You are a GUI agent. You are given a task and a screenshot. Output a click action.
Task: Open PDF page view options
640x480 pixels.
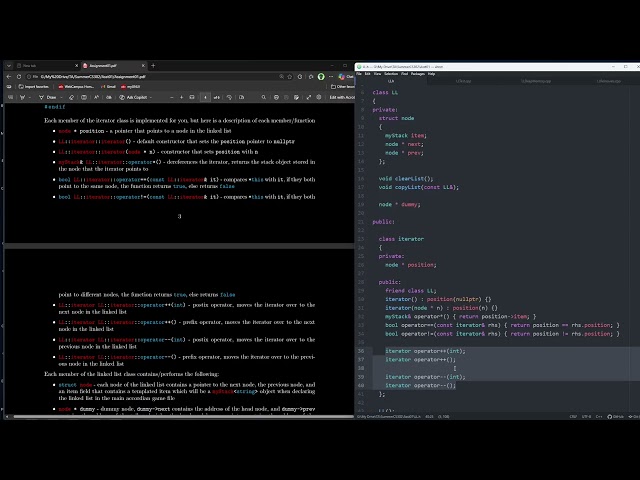point(242,97)
